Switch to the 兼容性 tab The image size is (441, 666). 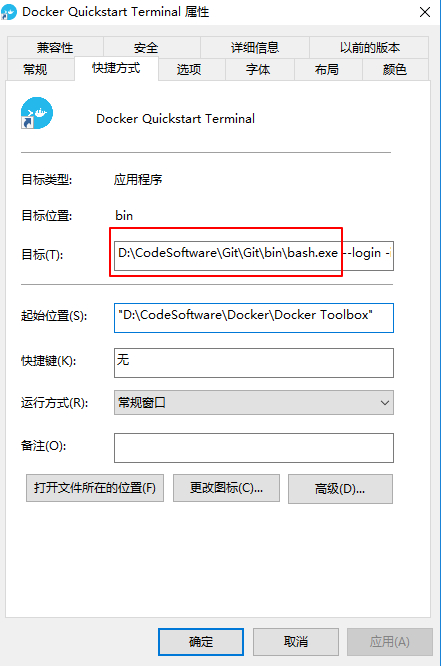(55, 48)
